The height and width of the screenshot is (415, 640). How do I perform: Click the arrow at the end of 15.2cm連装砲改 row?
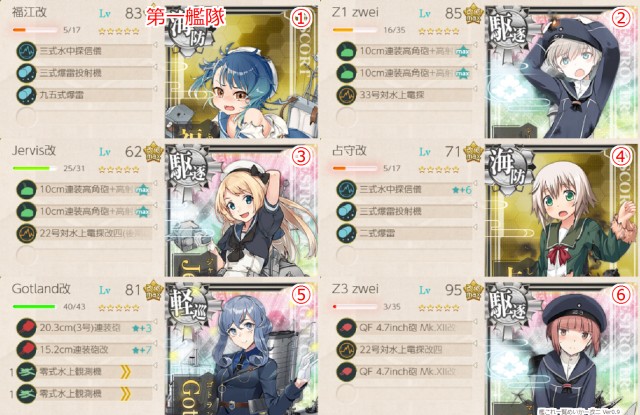tap(155, 344)
